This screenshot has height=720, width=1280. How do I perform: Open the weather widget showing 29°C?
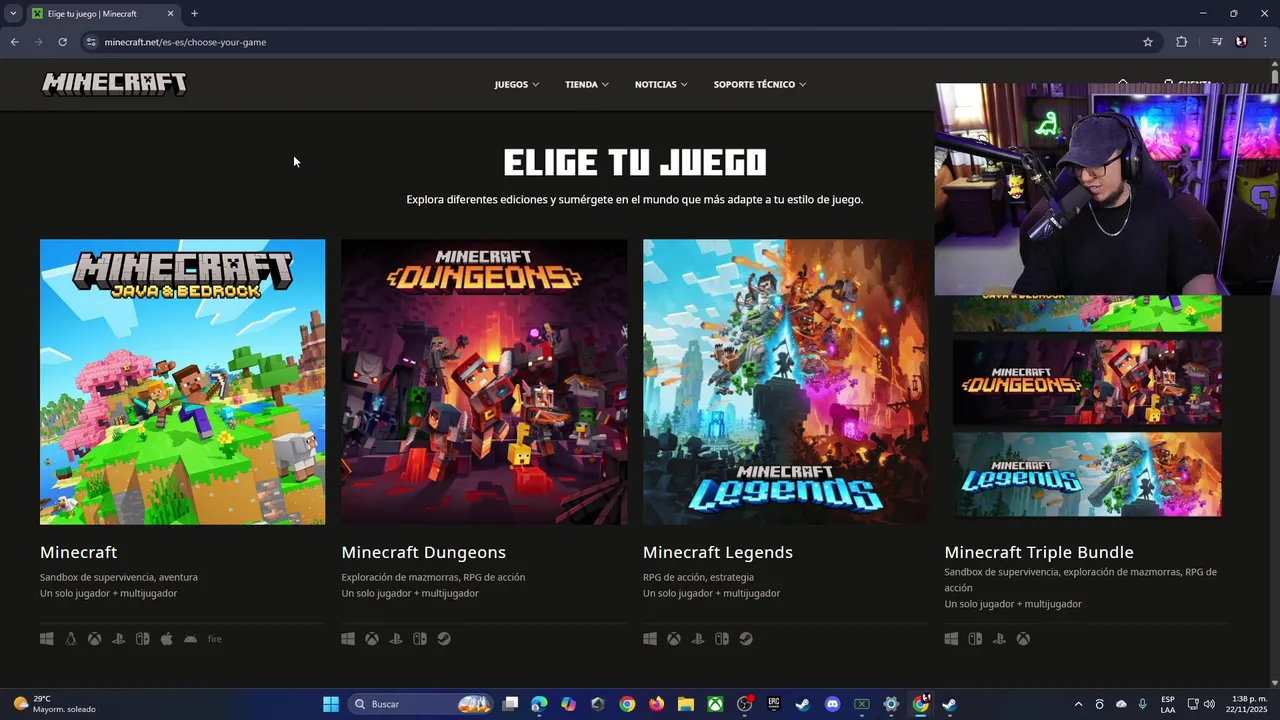pyautogui.click(x=55, y=704)
